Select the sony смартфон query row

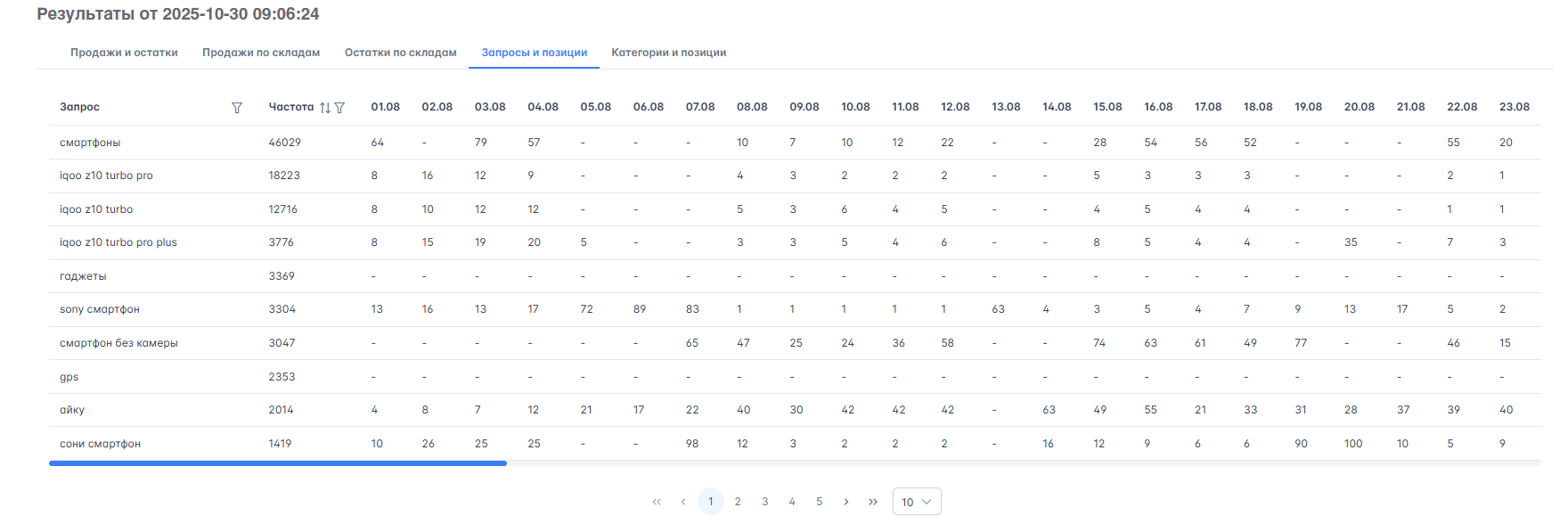click(x=100, y=309)
